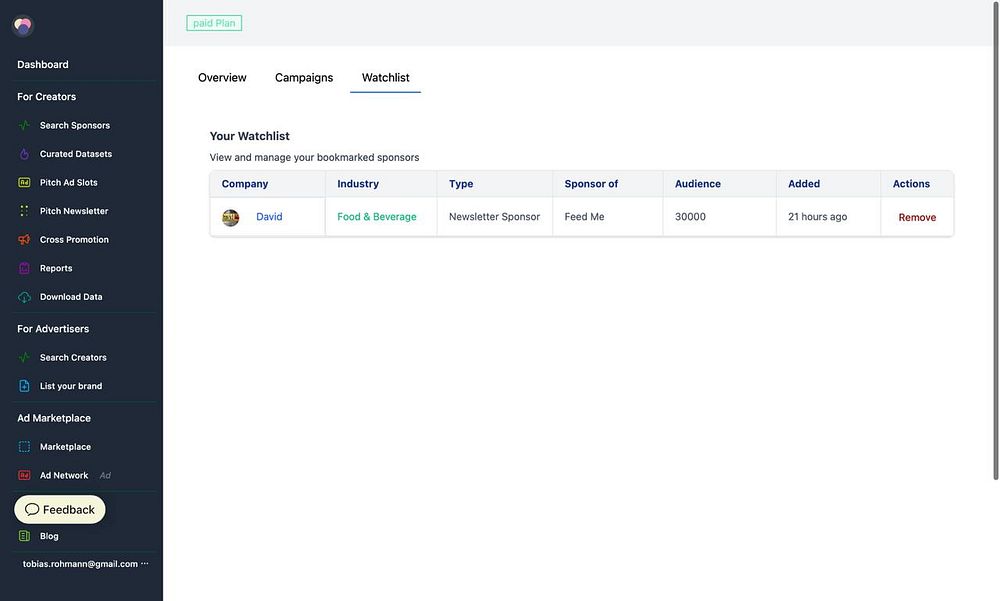Click the Your Watchlist heading

[x=249, y=136]
